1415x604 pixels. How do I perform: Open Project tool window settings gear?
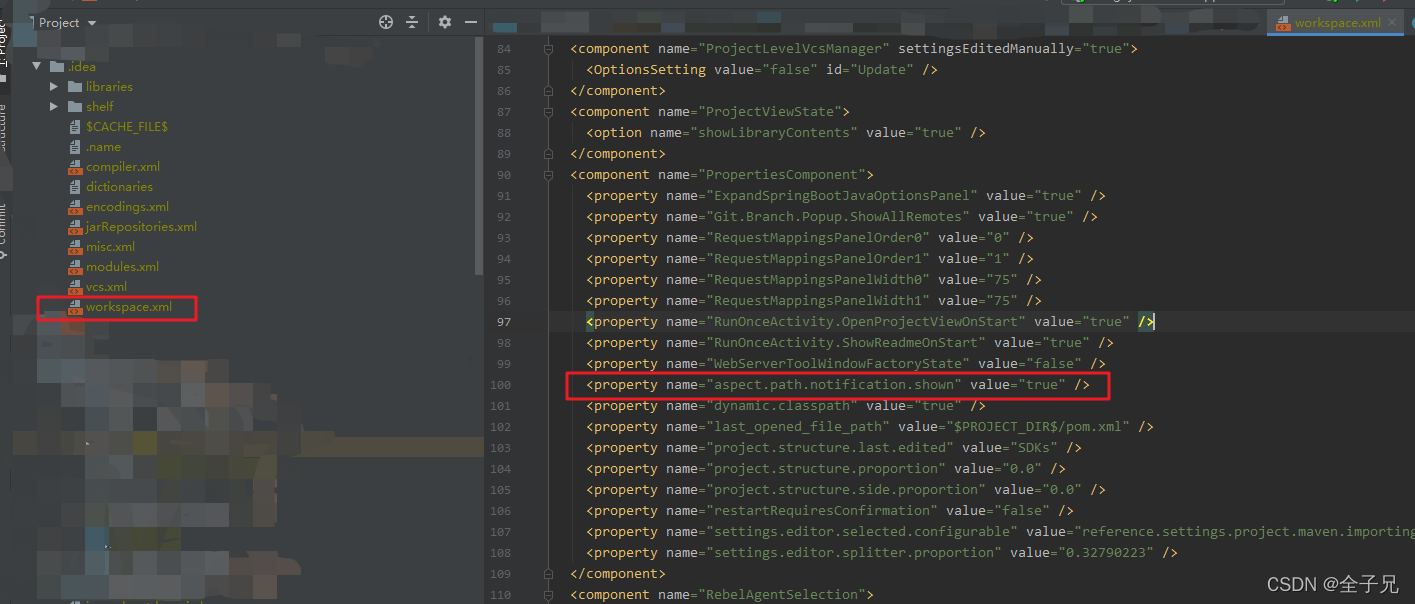(444, 21)
